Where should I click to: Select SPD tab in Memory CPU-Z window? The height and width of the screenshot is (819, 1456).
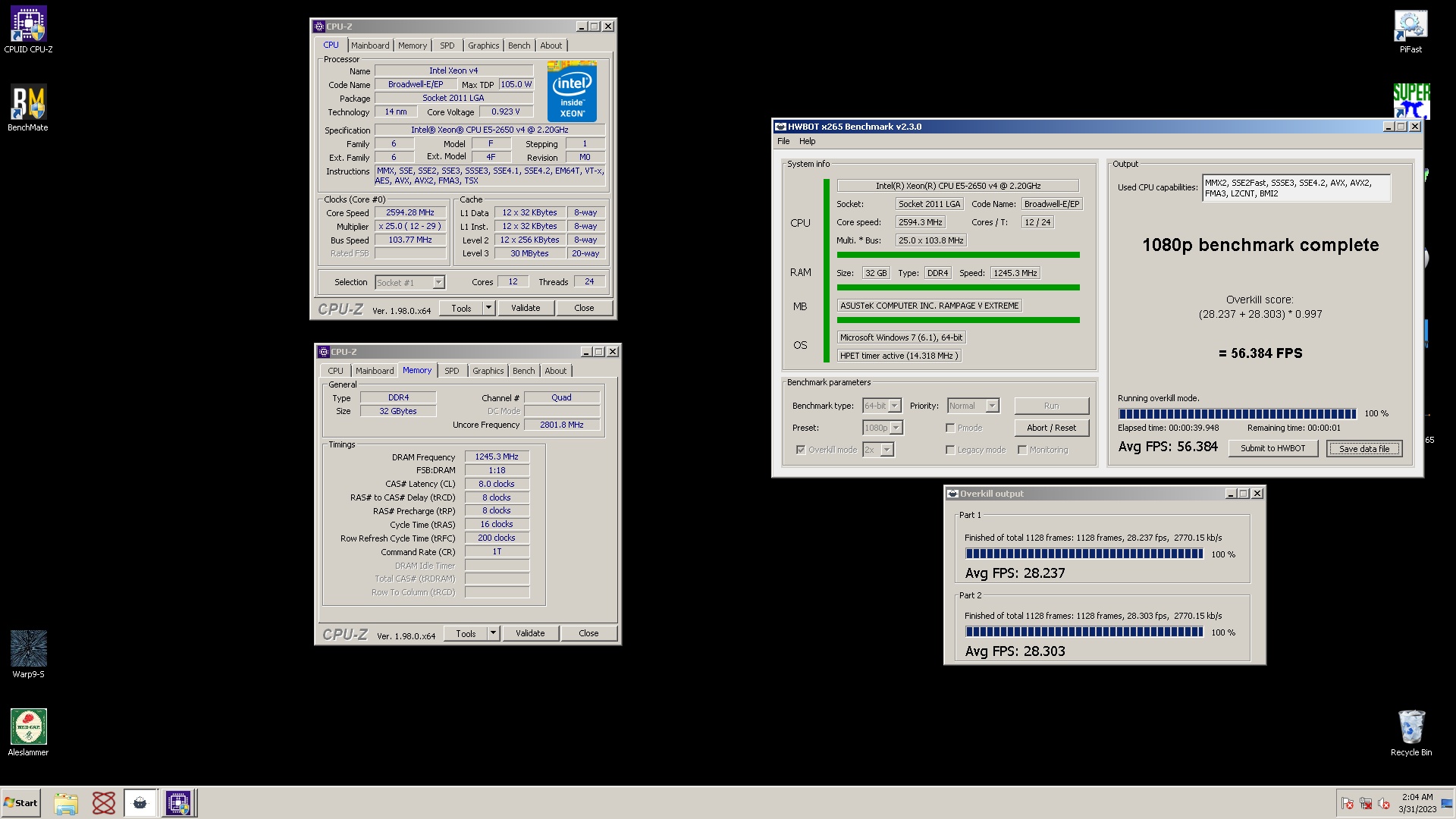click(452, 371)
